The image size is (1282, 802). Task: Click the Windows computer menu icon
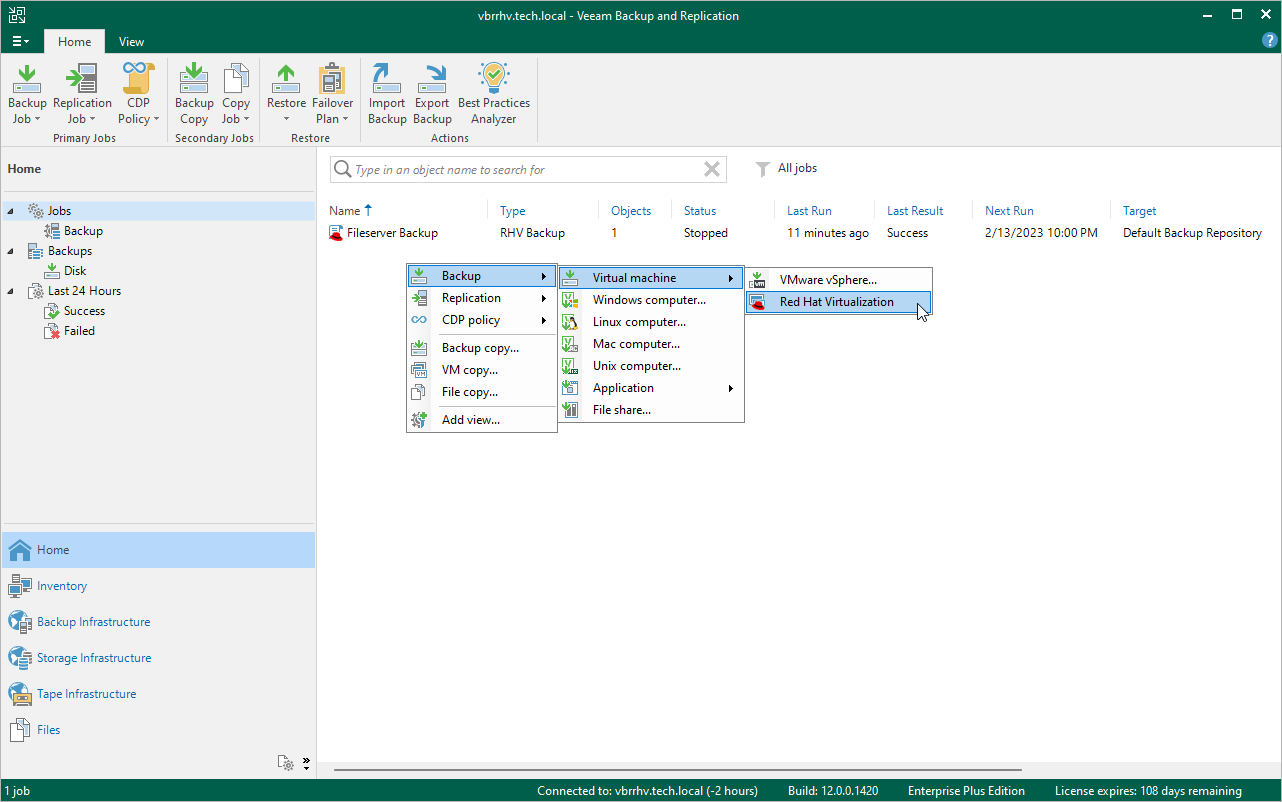571,300
